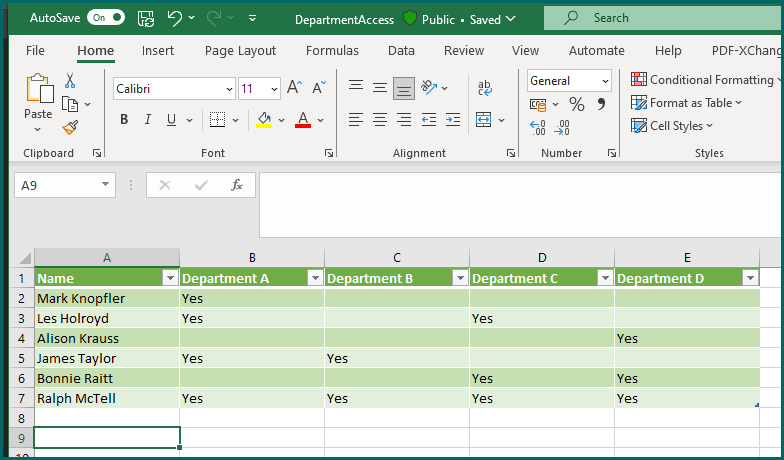784x460 pixels.
Task: Expand the Name Box dropdown
Action: [105, 184]
